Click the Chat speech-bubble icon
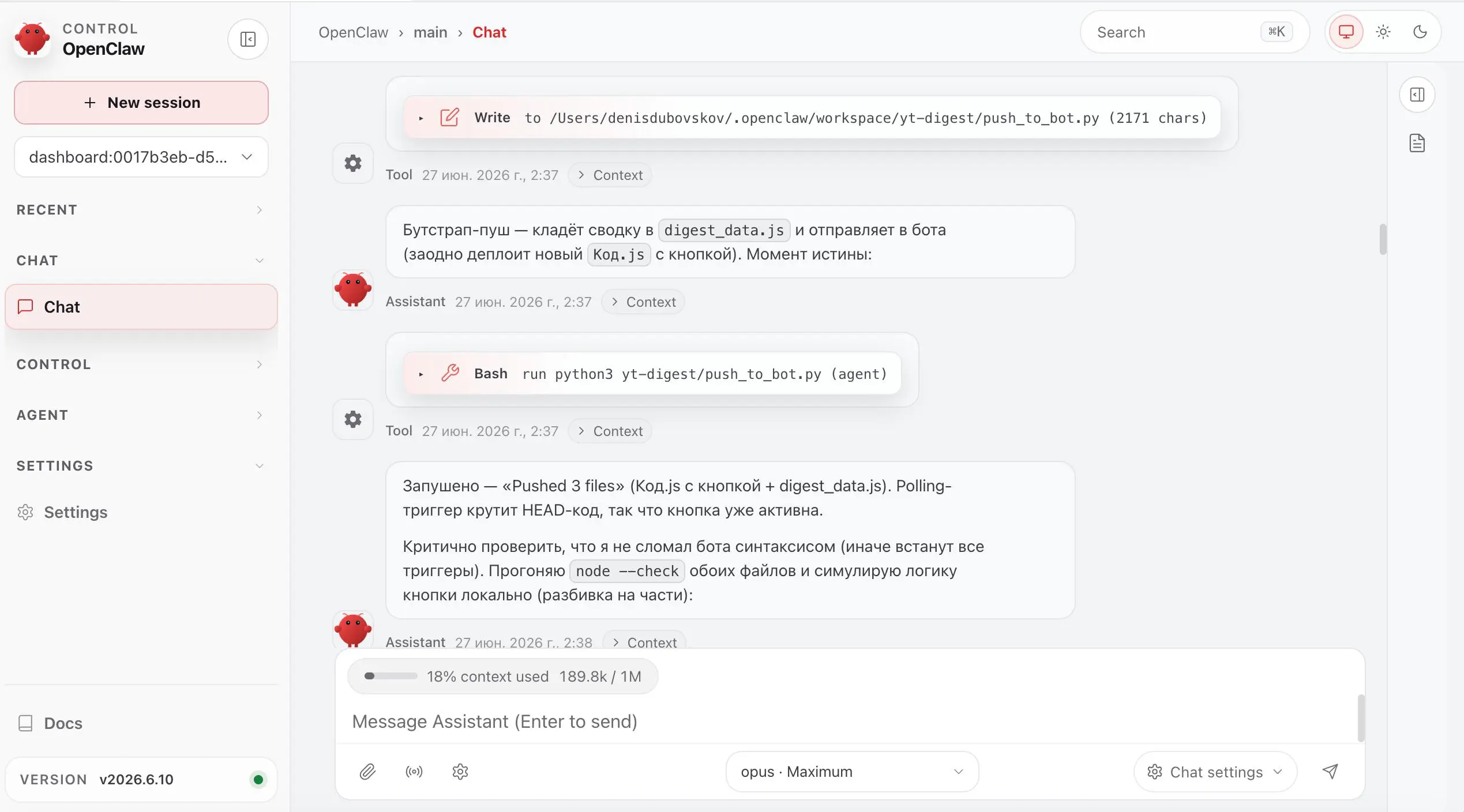The height and width of the screenshot is (812, 1464). coord(25,307)
